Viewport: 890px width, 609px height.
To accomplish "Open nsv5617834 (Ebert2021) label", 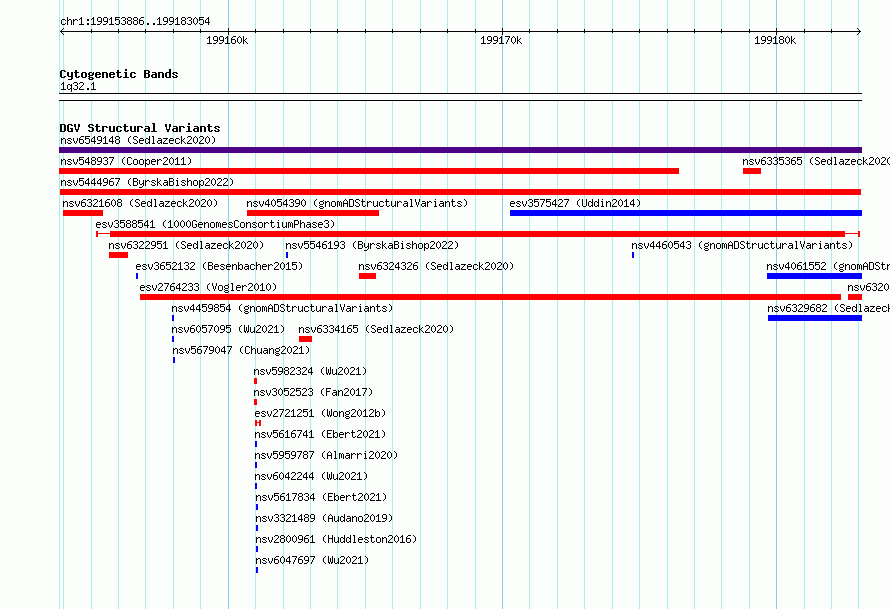I will point(321,497).
